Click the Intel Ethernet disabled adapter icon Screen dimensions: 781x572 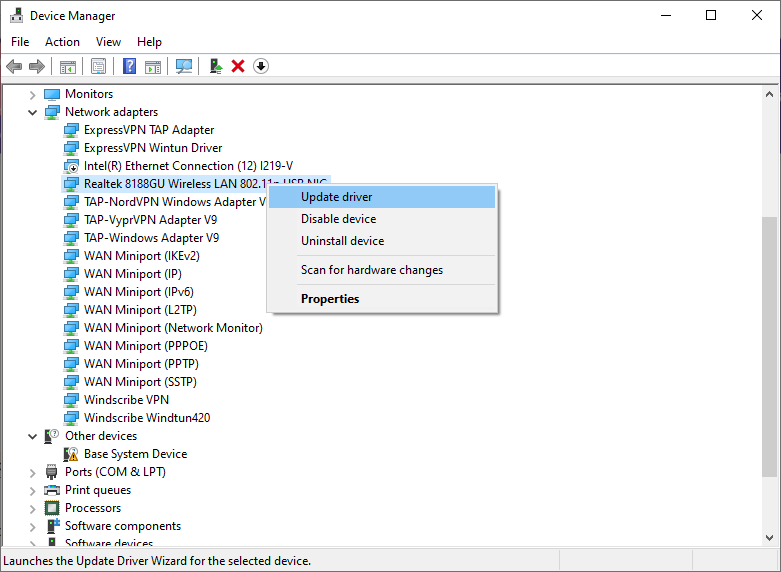tap(71, 166)
